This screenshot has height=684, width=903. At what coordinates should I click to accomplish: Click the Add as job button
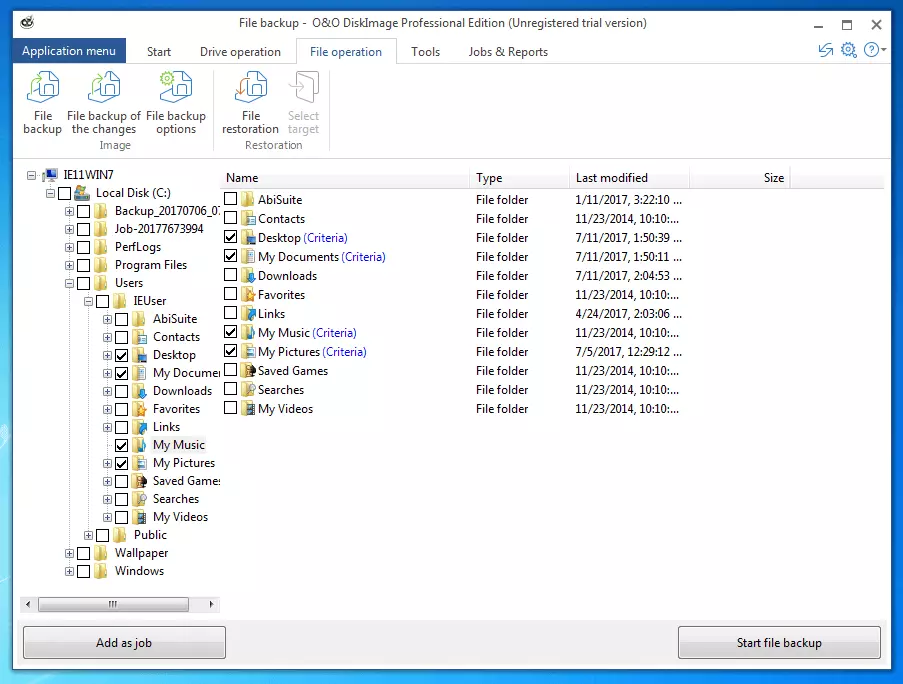click(124, 643)
